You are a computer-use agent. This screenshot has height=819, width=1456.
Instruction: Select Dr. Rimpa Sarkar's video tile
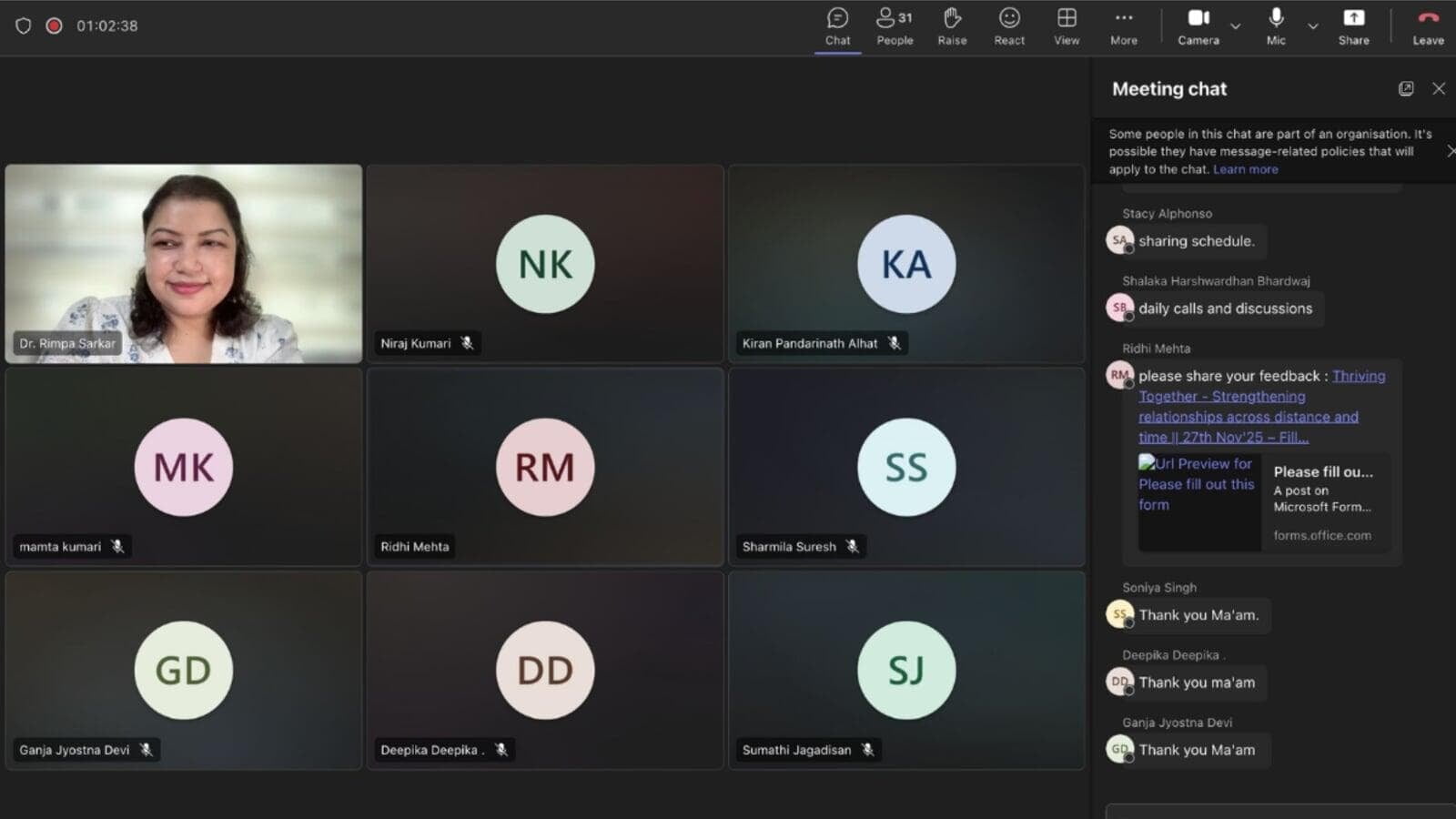pyautogui.click(x=183, y=264)
